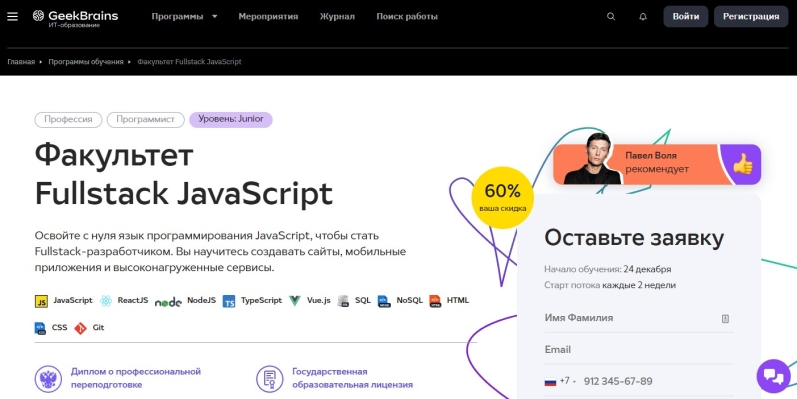This screenshot has height=399, width=797.
Task: Click the Программист tag
Action: pos(145,120)
